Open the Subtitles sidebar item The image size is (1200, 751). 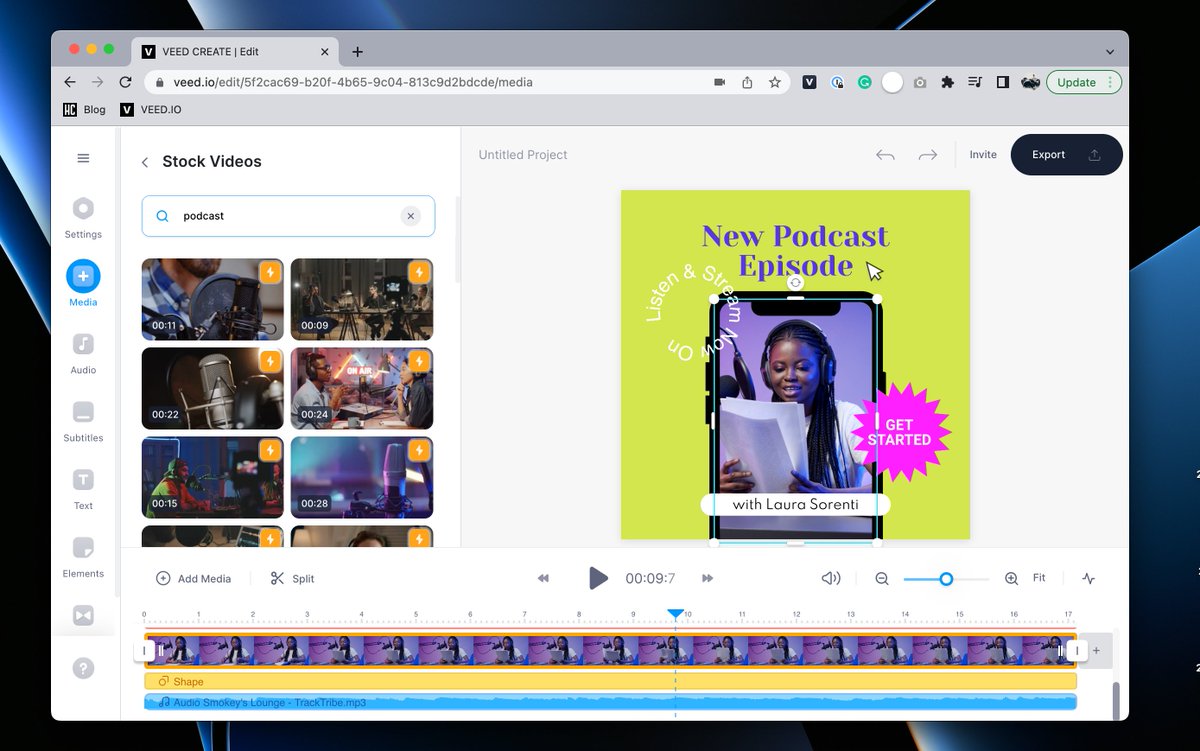[x=83, y=420]
